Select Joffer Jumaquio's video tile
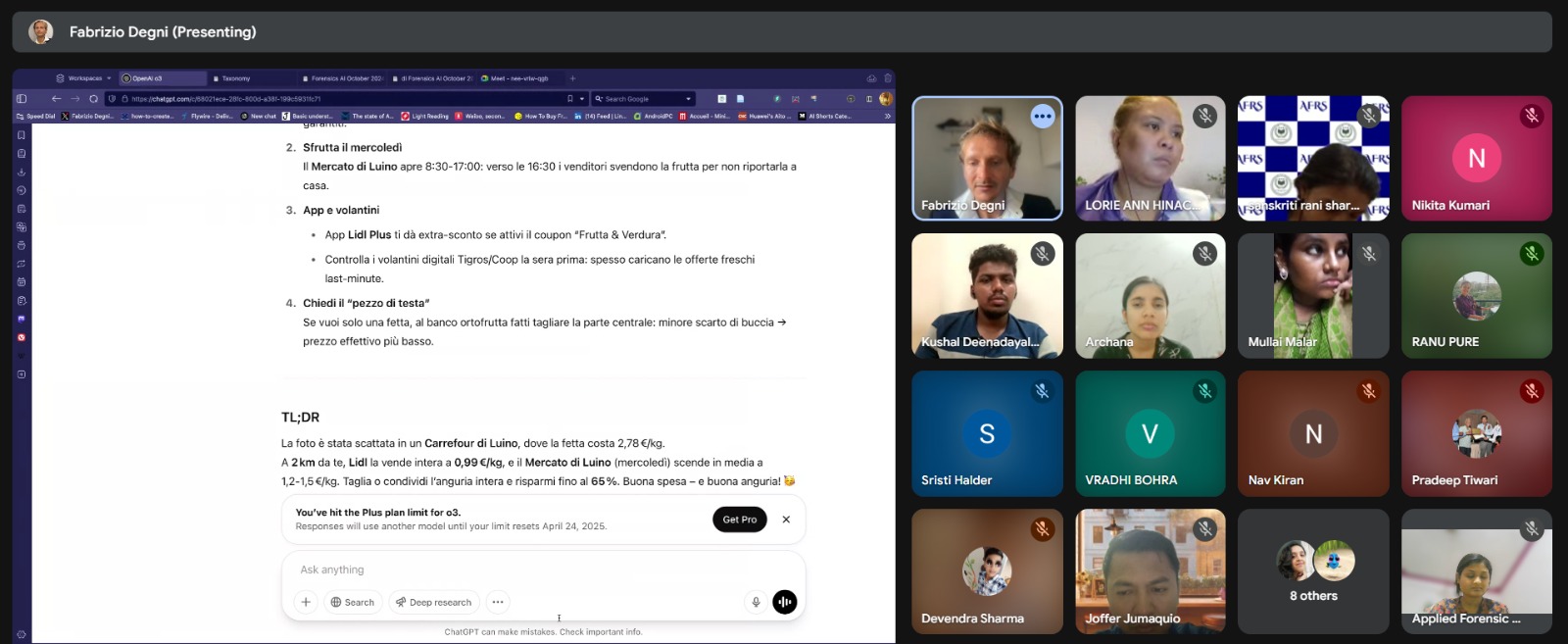Viewport: 1568px width, 644px height. pos(1151,571)
